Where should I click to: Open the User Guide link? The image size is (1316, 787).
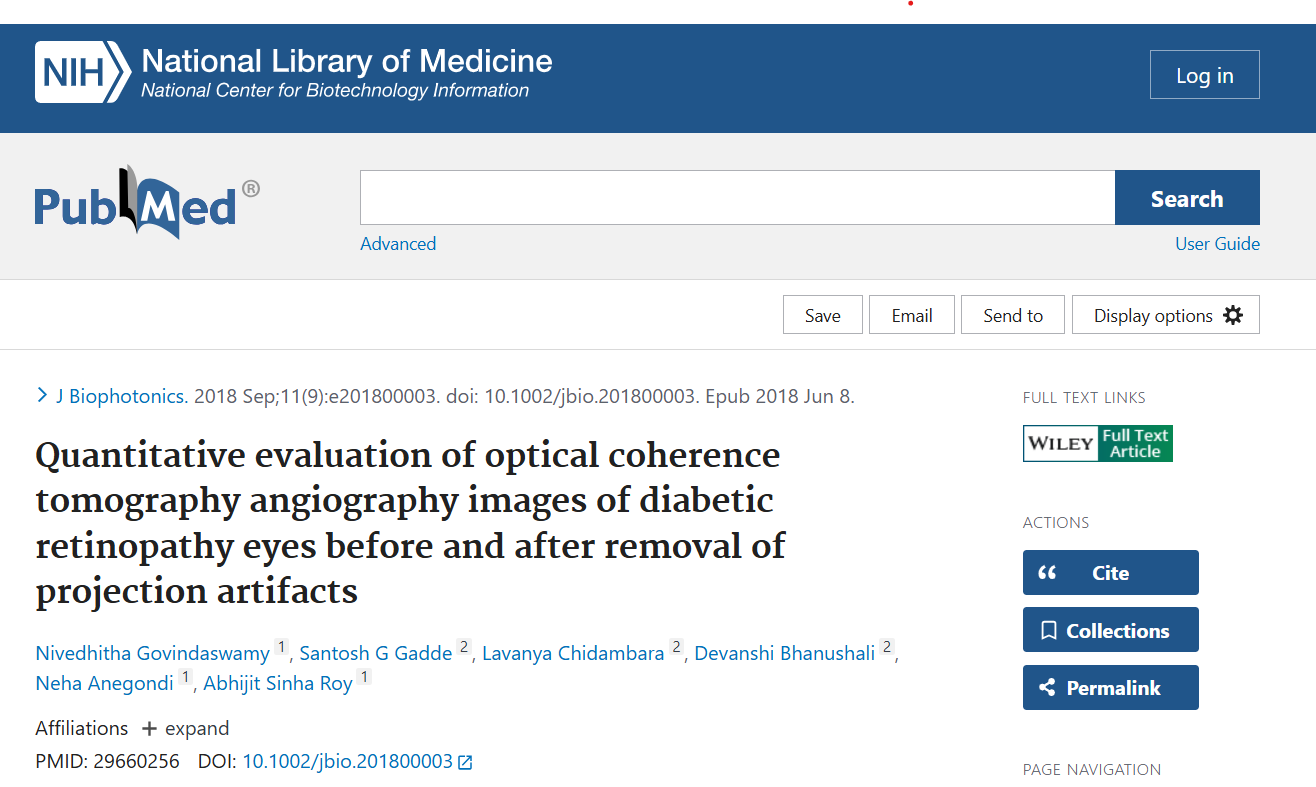tap(1217, 243)
